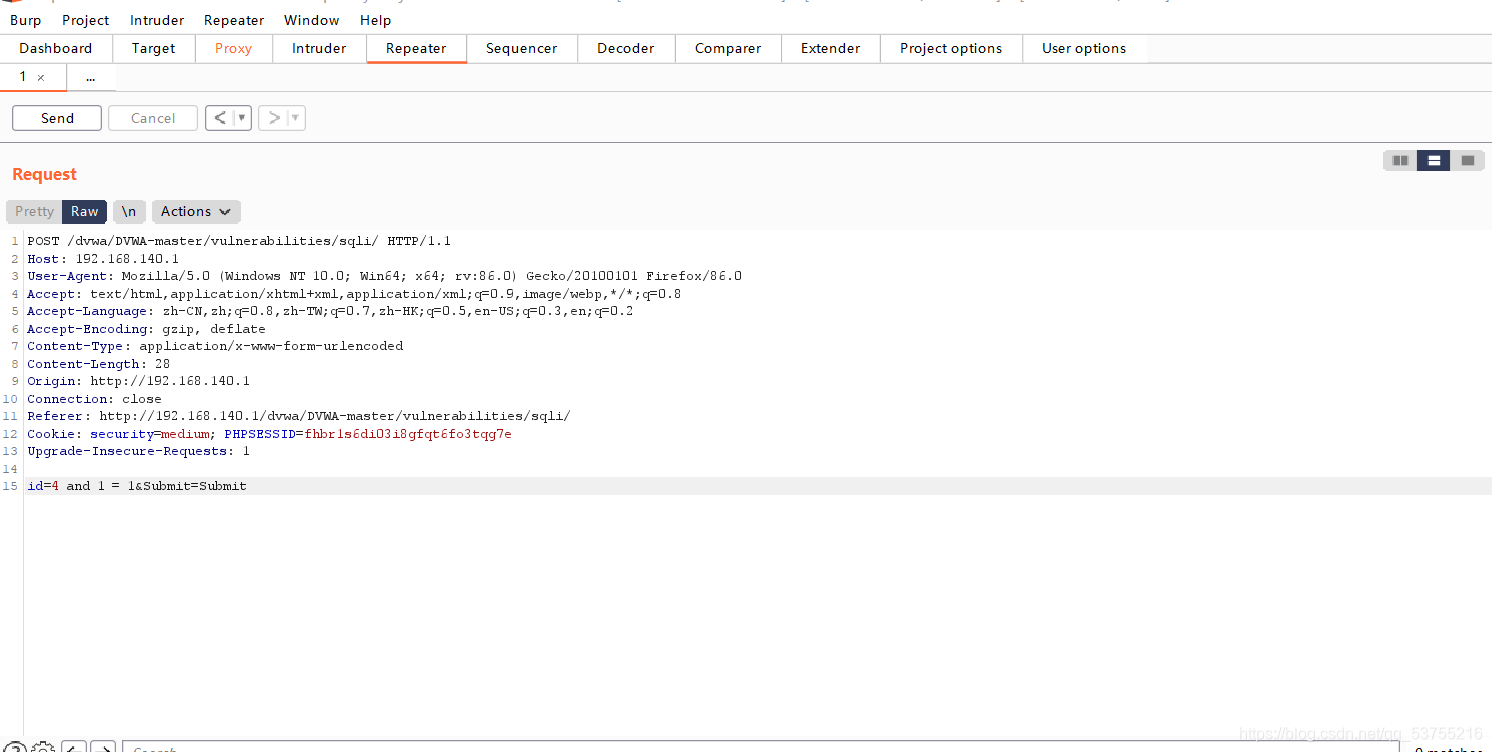Image resolution: width=1492 pixels, height=752 pixels.
Task: Open the Intruder menu in the menu bar
Action: click(x=157, y=20)
